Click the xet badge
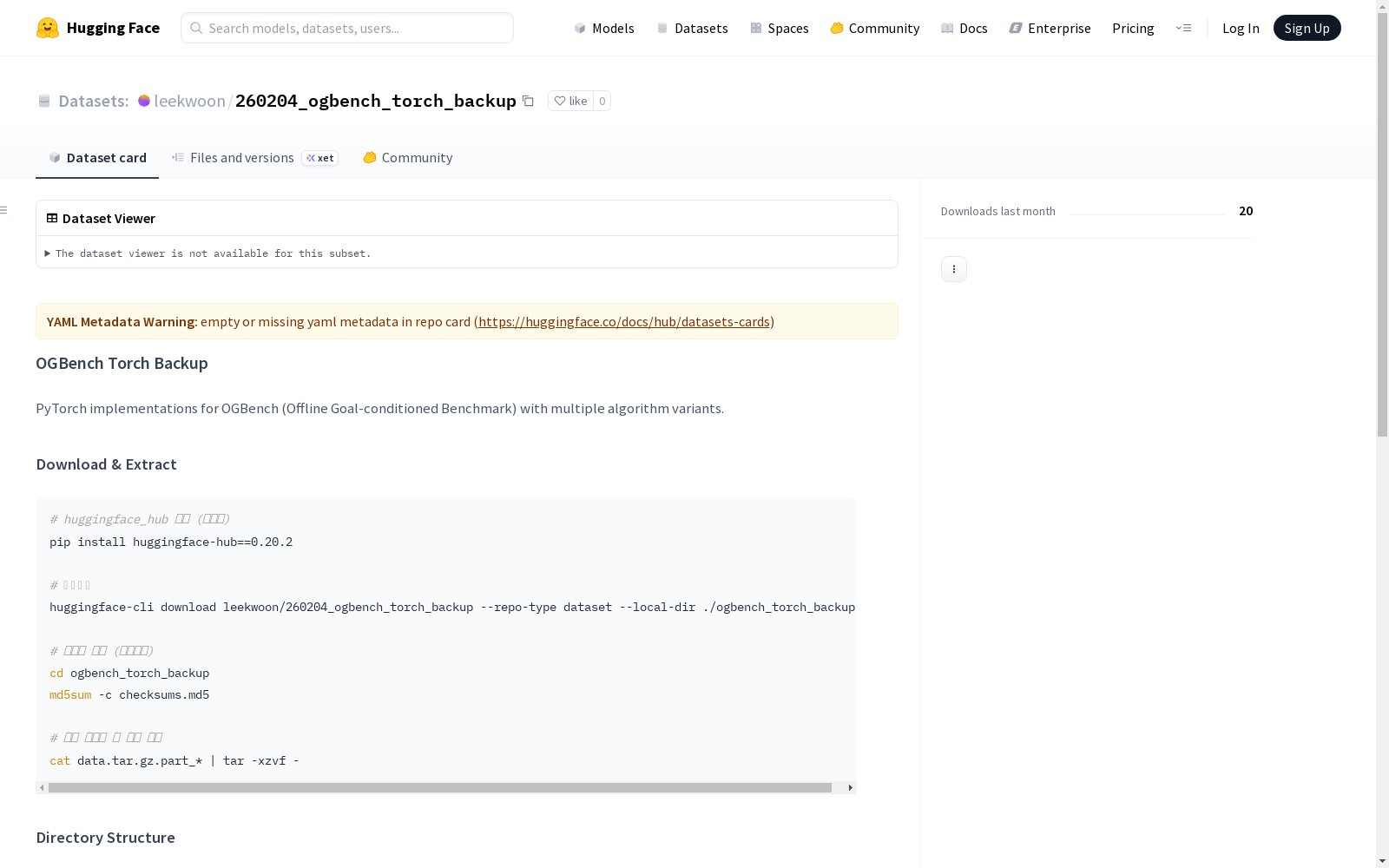 pos(319,158)
